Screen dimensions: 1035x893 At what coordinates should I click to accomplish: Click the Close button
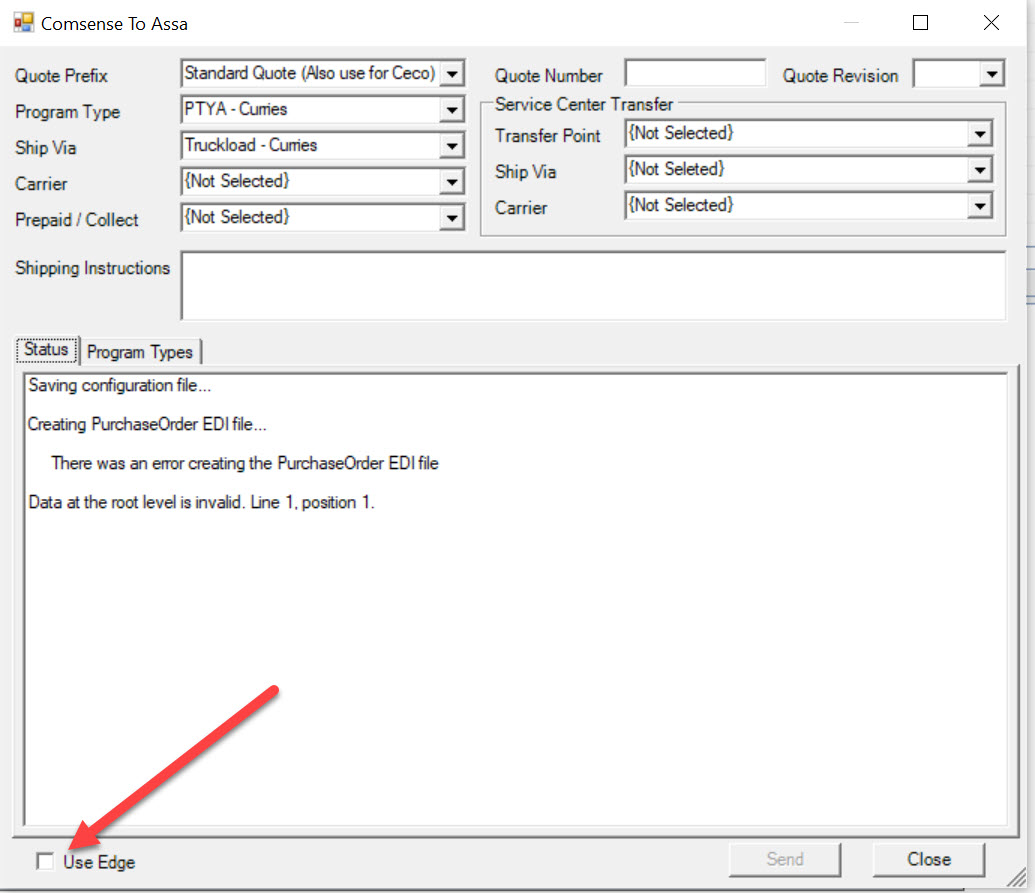pos(929,859)
